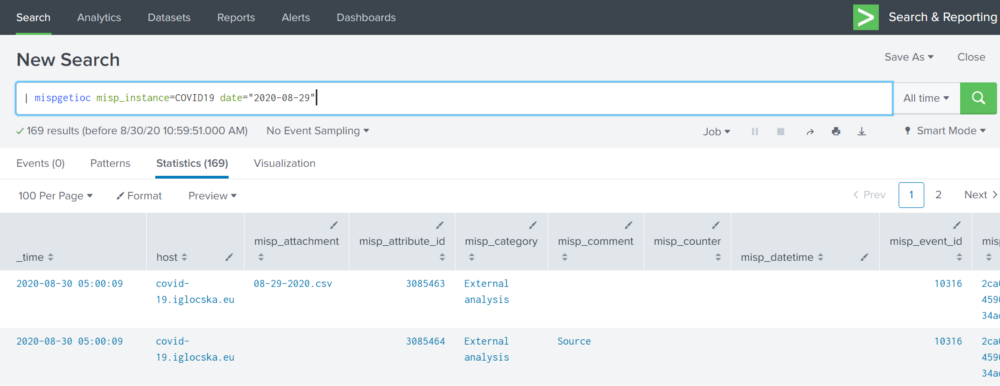Switch to Events (0) tab
Image resolution: width=1000 pixels, height=386 pixels.
[40, 163]
